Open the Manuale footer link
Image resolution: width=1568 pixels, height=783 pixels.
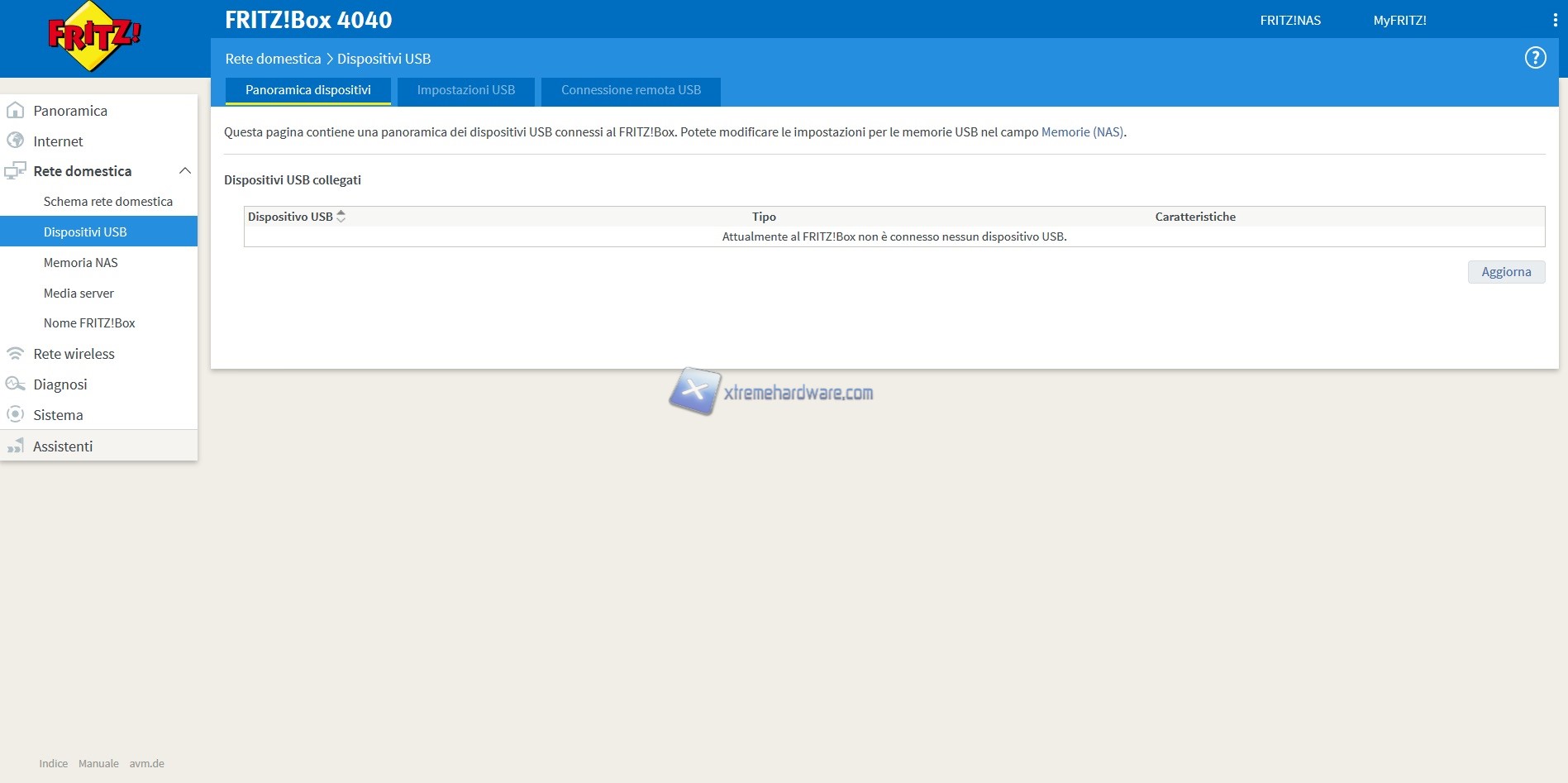pos(98,764)
